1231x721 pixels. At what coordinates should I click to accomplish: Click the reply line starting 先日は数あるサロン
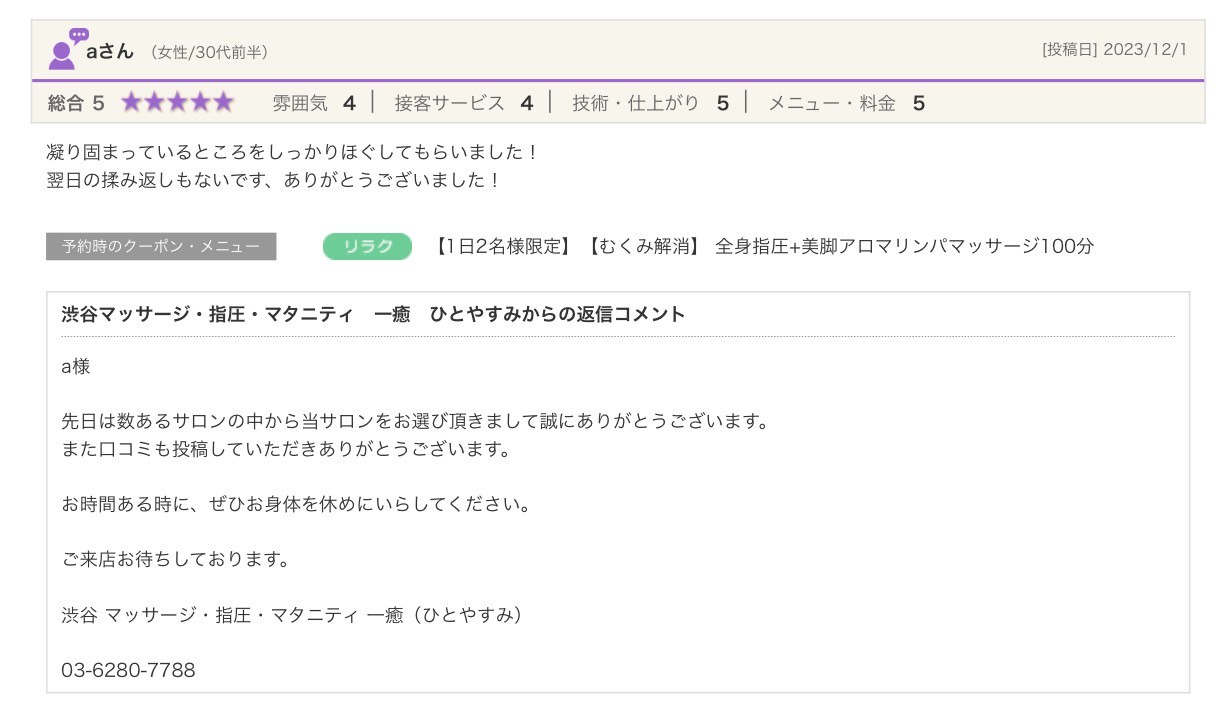pos(415,421)
